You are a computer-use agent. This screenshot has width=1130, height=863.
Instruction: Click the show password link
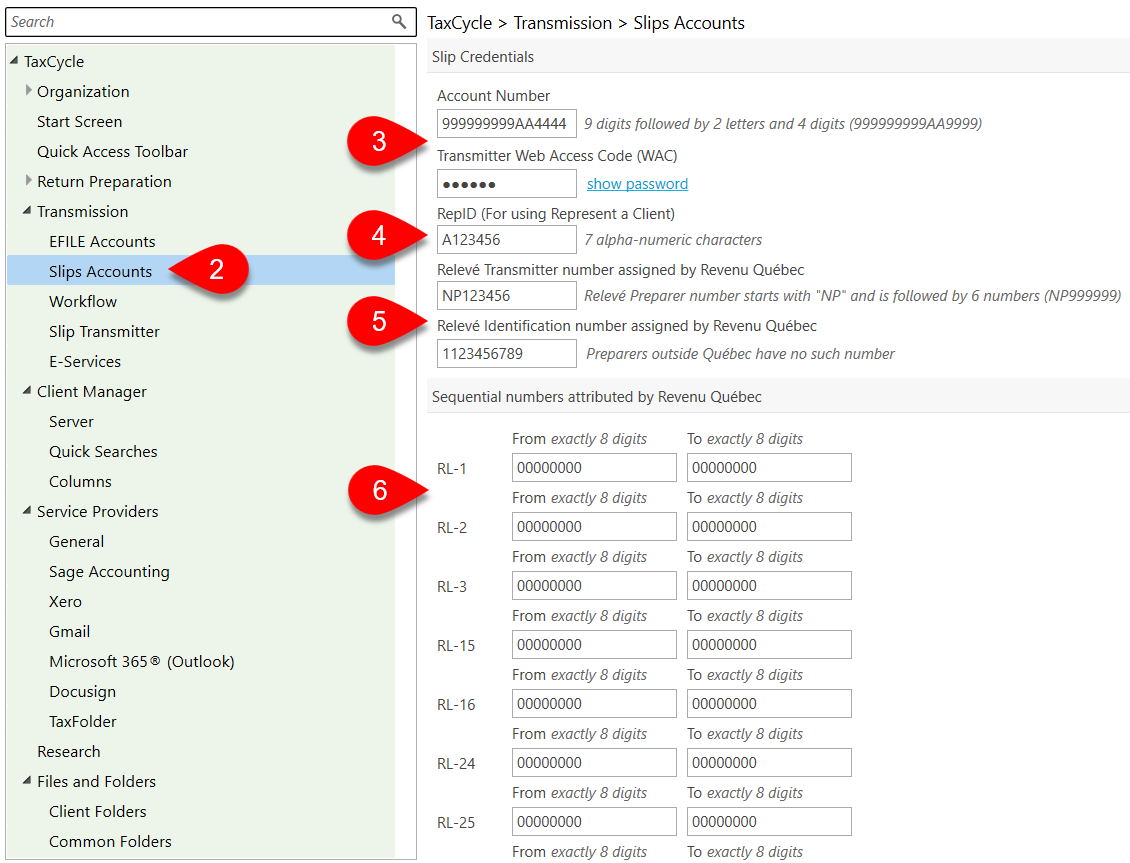click(x=637, y=184)
